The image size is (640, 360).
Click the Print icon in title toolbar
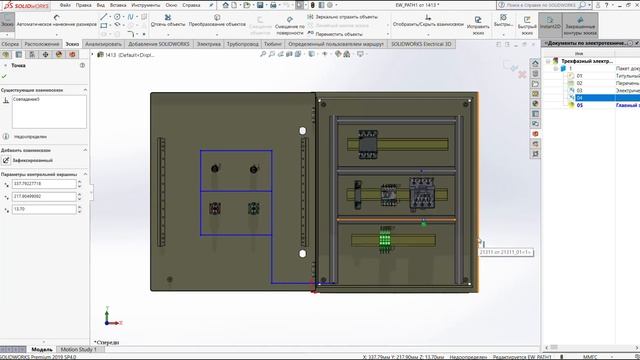(x=273, y=5)
